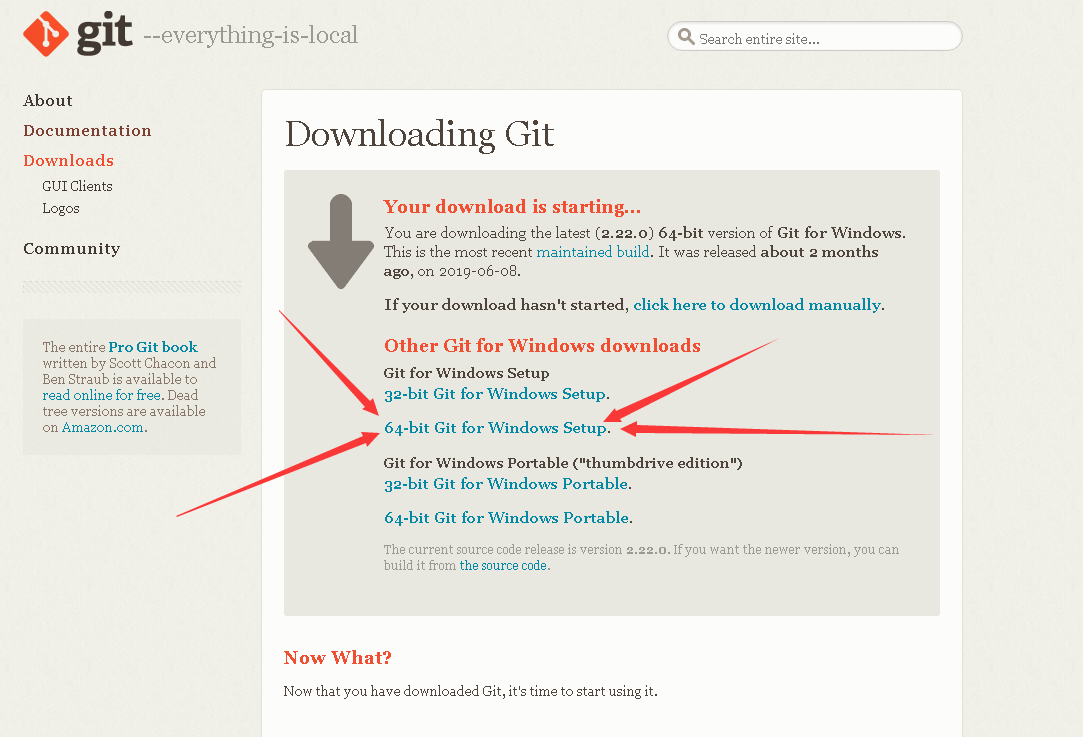Open the Documentation section

[x=87, y=131]
